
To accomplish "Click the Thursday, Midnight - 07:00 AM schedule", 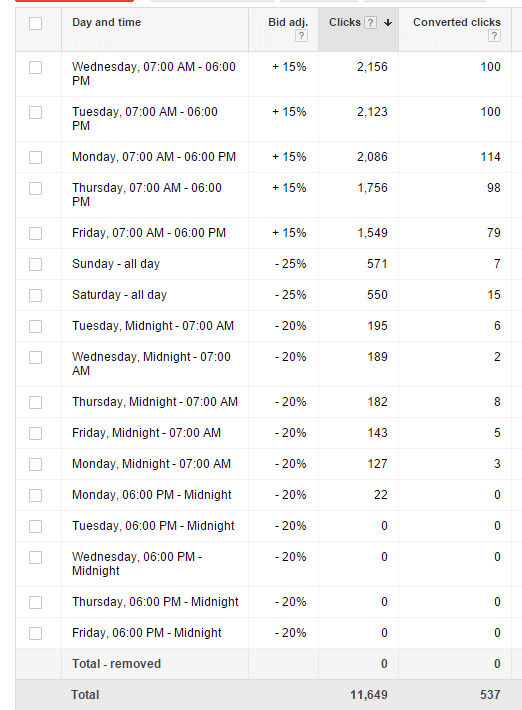I will [155, 402].
